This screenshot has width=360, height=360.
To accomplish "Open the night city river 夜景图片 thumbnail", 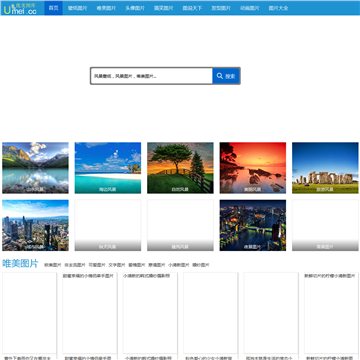I will point(253,225).
